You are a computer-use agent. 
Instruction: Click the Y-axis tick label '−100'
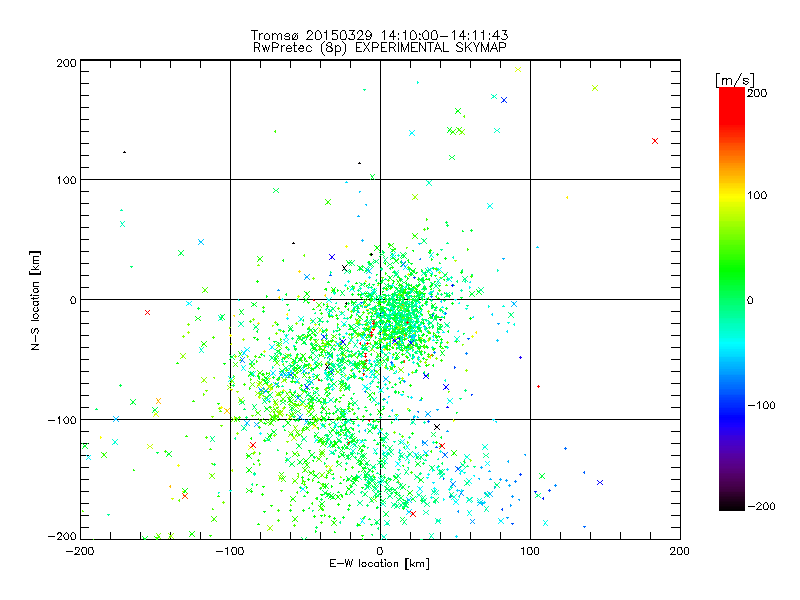click(x=62, y=420)
